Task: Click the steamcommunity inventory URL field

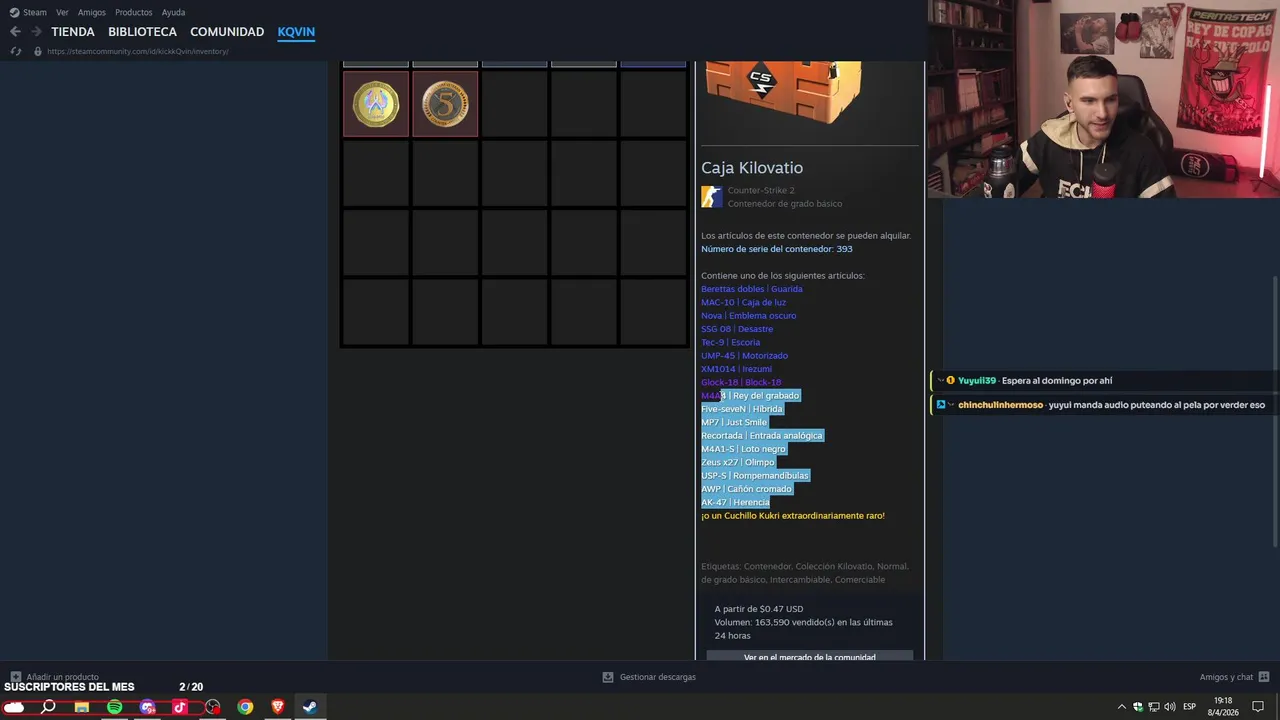Action: pos(138,51)
